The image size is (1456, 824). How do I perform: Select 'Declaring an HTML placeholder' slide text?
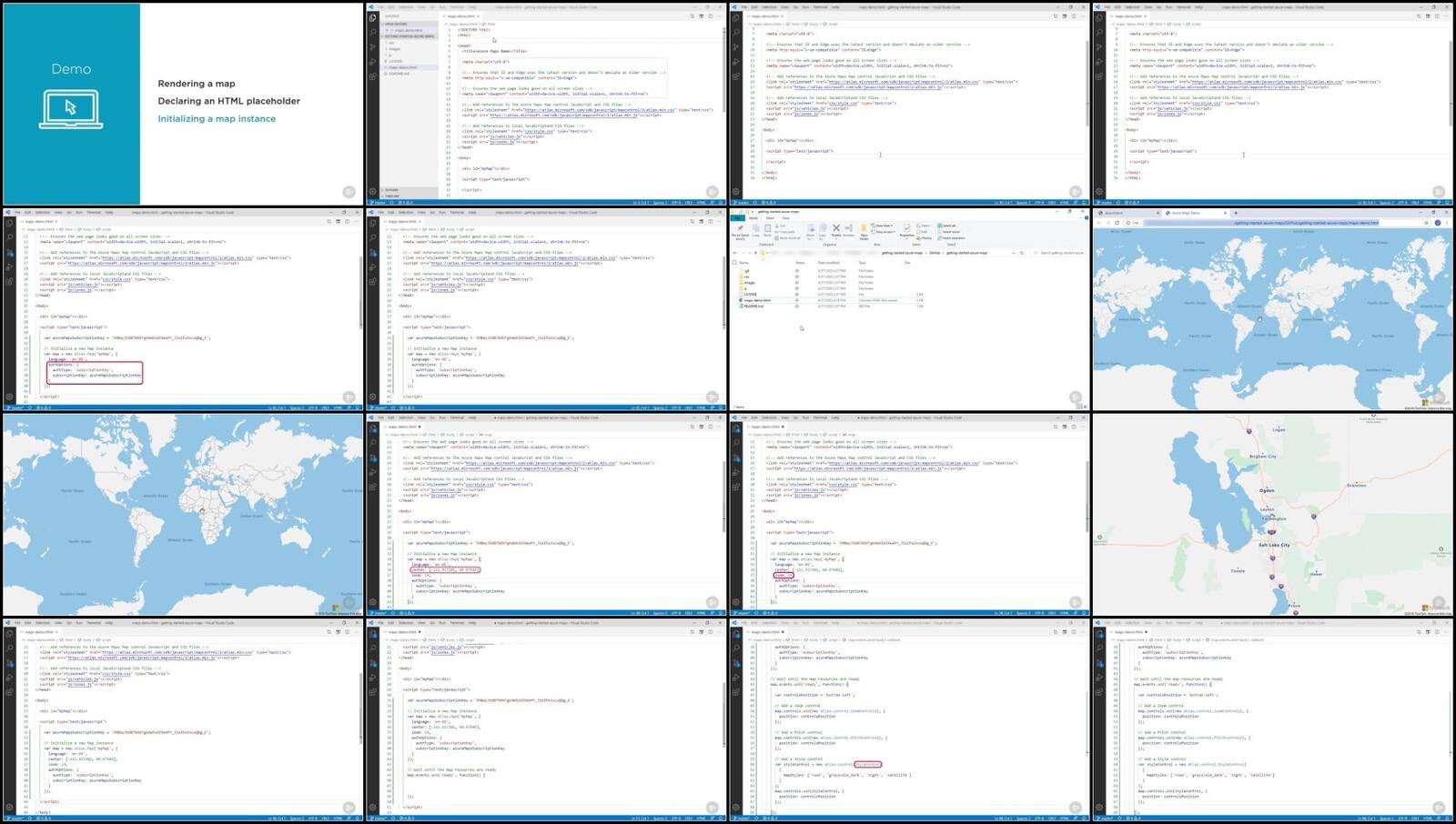(228, 101)
